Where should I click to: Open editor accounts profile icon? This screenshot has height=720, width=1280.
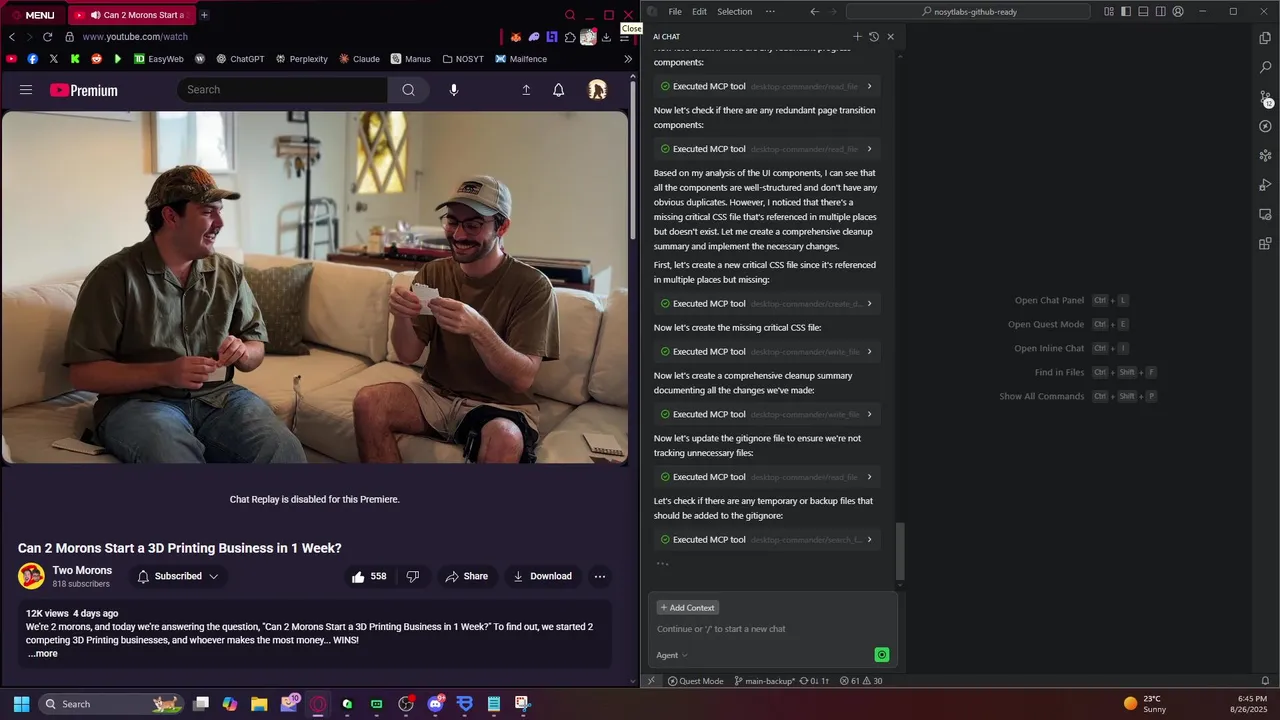(1178, 12)
